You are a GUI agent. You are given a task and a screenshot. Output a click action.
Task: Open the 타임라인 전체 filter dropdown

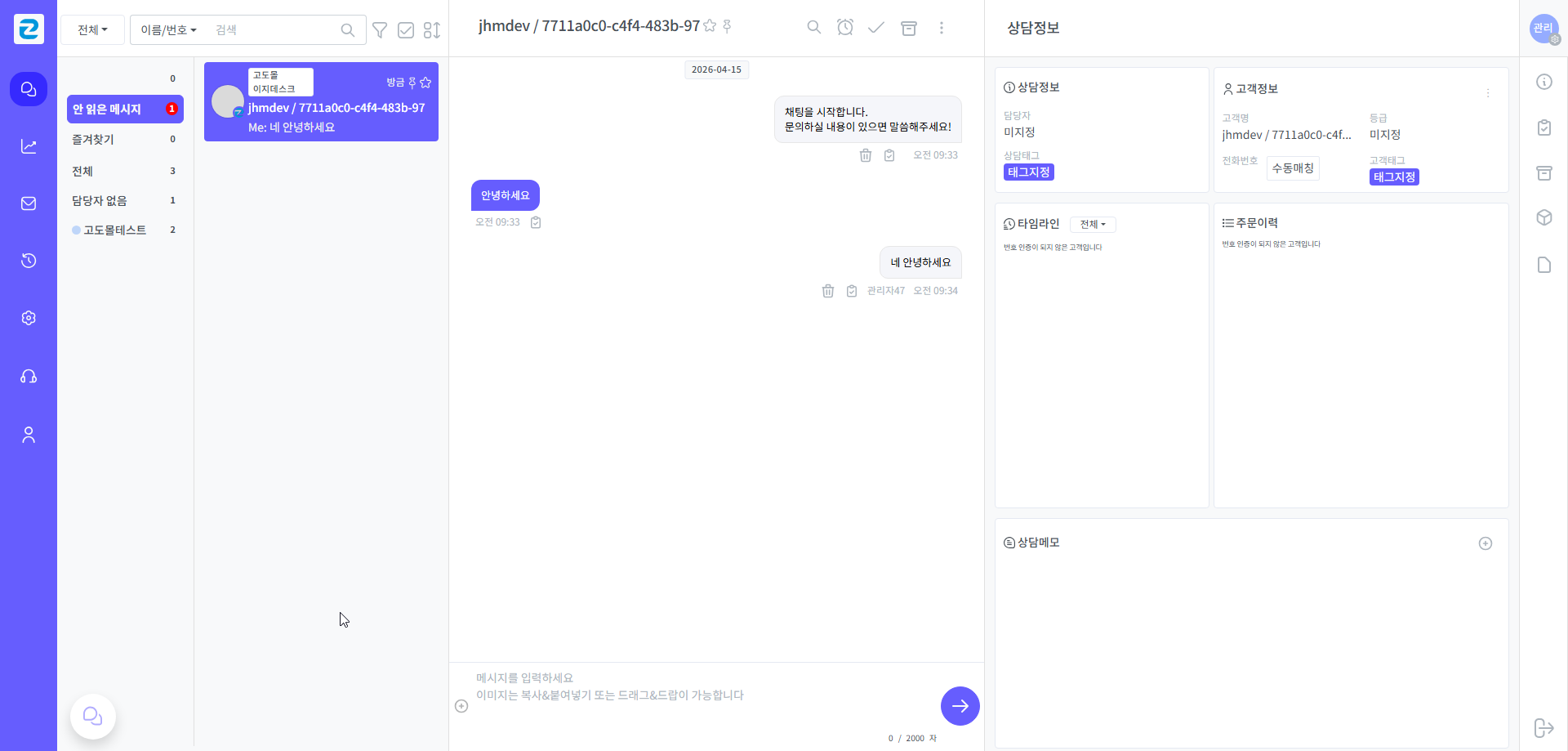click(x=1092, y=225)
